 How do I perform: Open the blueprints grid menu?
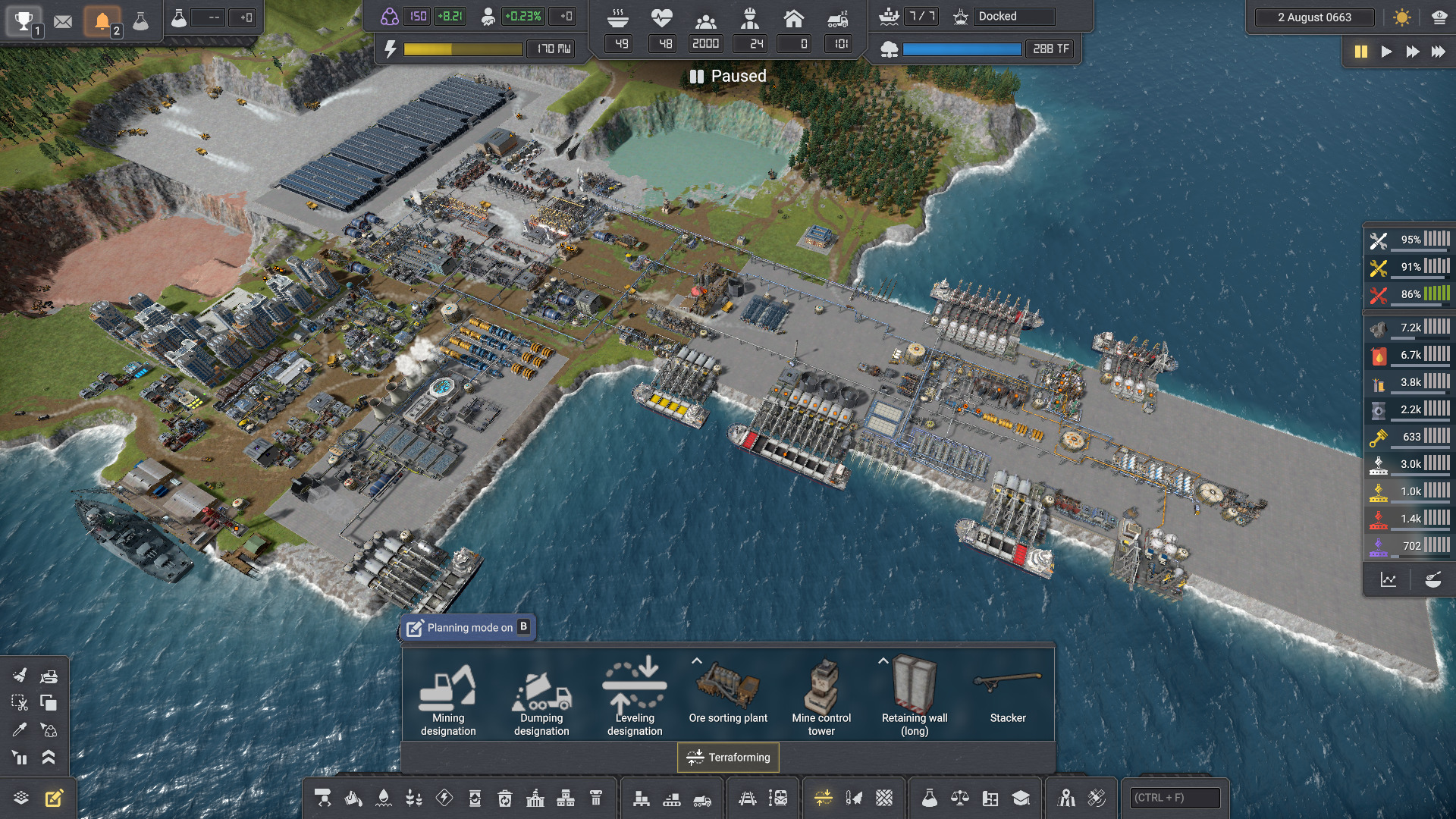(x=990, y=798)
